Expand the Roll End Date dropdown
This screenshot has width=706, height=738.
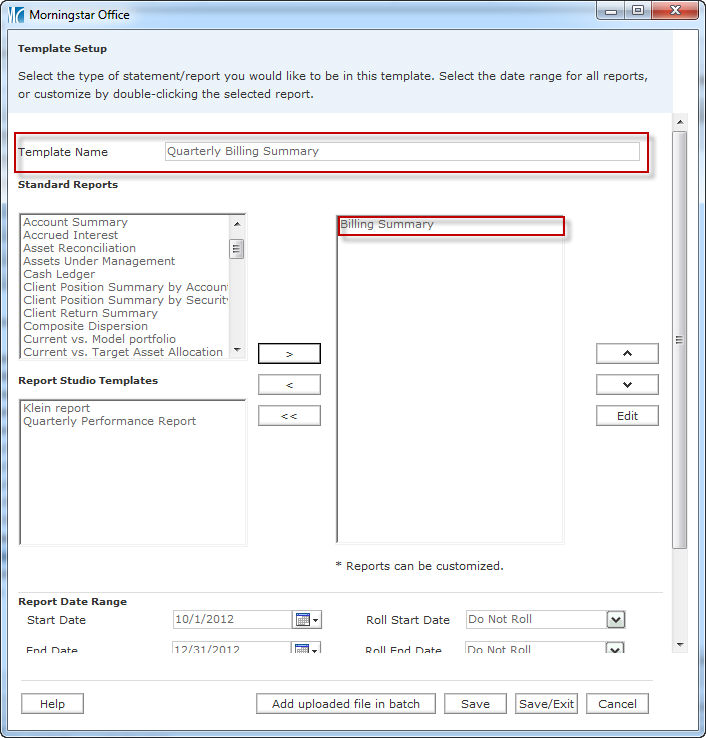coord(616,648)
